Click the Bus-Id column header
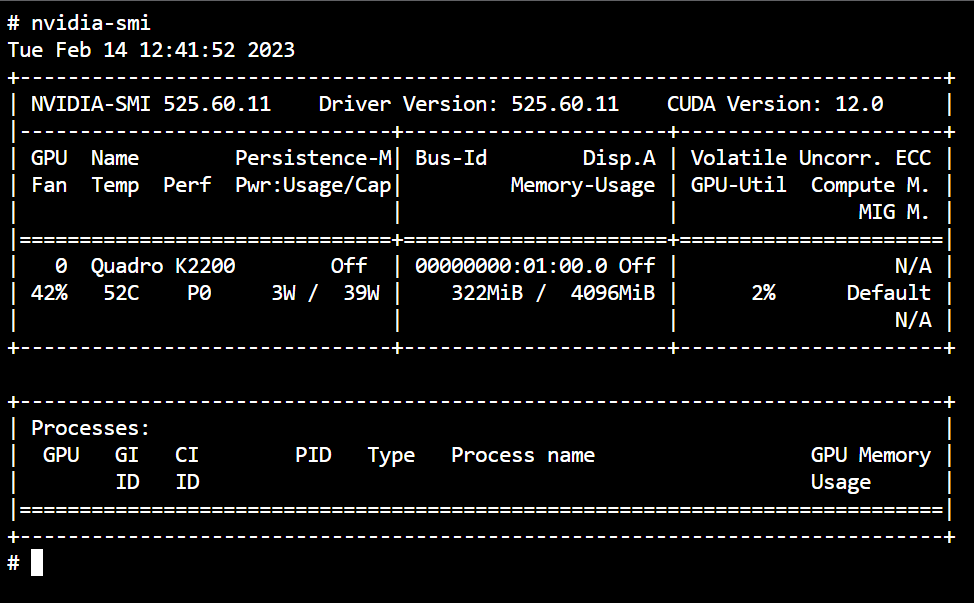This screenshot has width=974, height=603. (x=451, y=158)
